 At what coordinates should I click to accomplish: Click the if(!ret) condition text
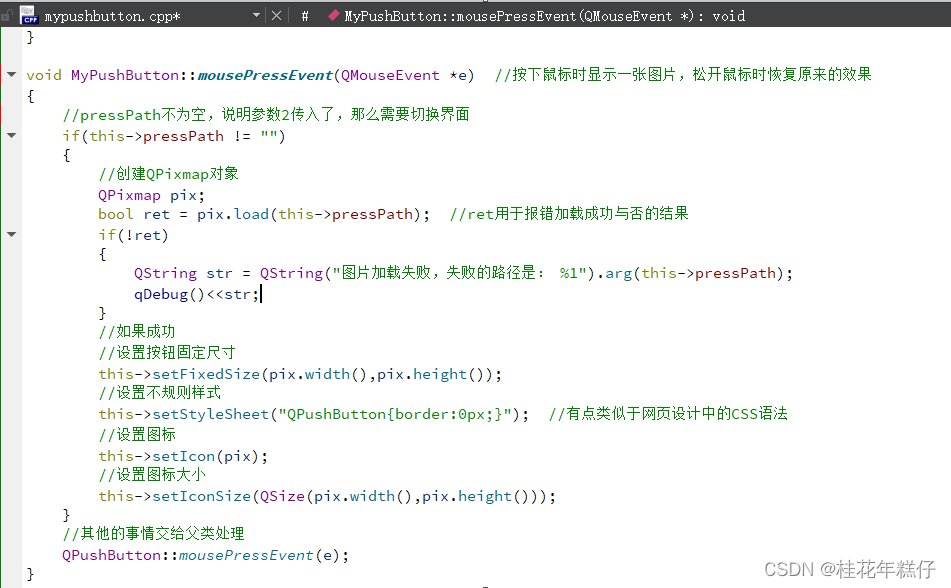[x=133, y=235]
